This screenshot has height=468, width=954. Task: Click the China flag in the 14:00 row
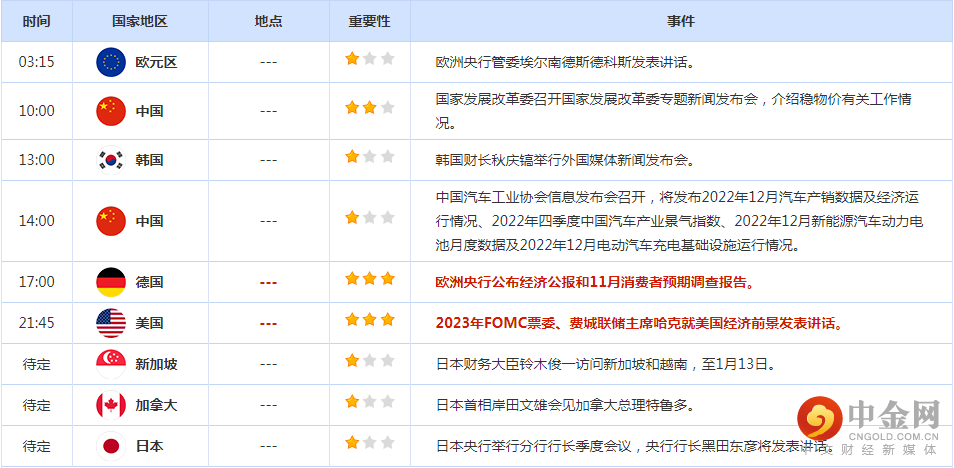(110, 220)
